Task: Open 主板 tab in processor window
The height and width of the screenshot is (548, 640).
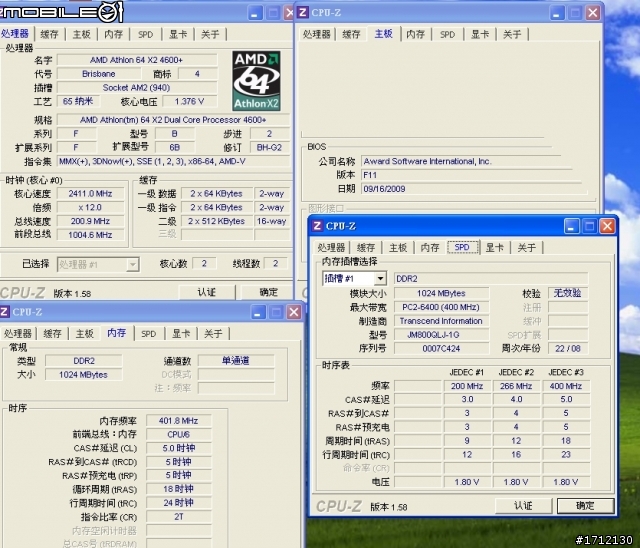Action: tap(82, 34)
